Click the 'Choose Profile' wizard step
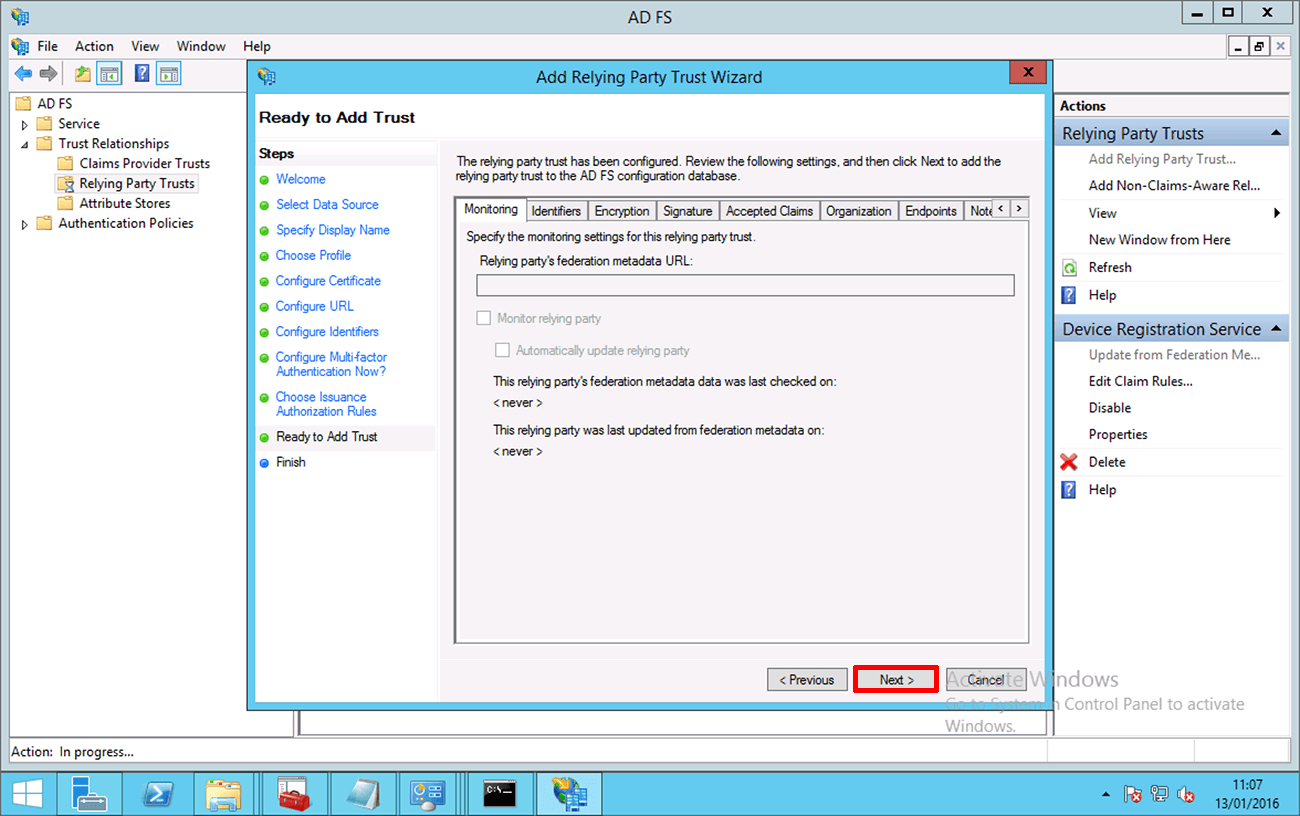Viewport: 1300px width, 816px height. point(313,256)
